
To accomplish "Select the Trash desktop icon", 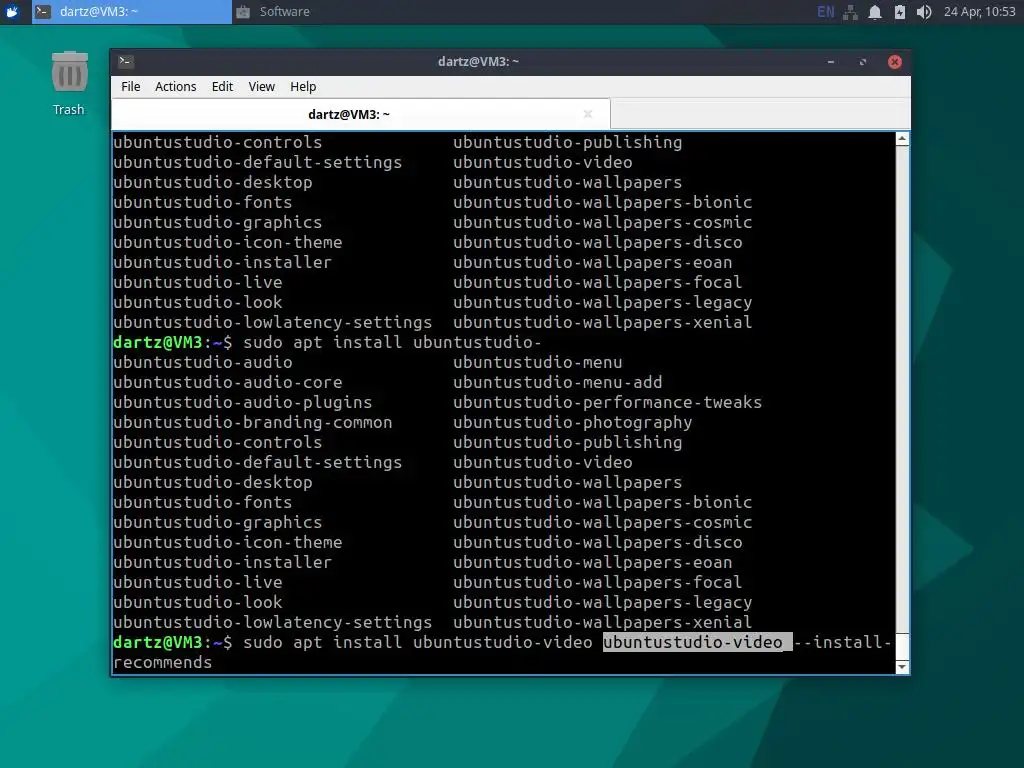I will [x=69, y=84].
